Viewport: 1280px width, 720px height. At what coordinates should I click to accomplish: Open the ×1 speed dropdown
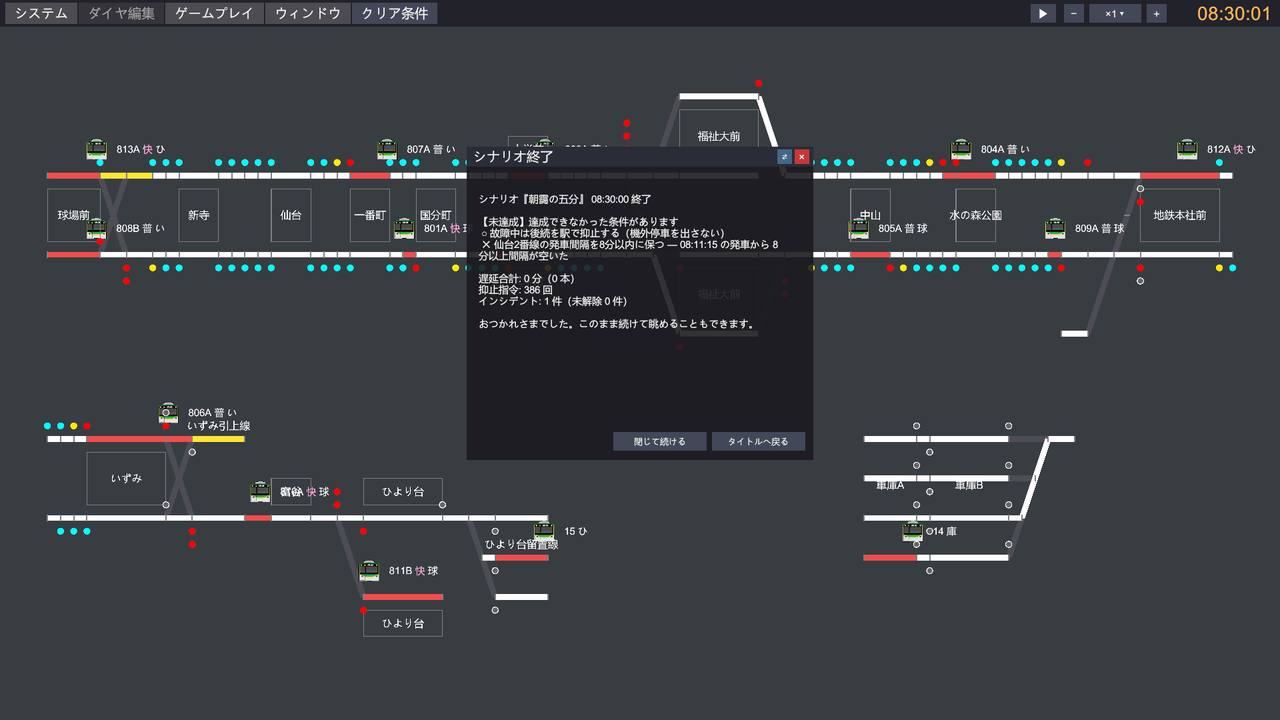click(x=1115, y=13)
